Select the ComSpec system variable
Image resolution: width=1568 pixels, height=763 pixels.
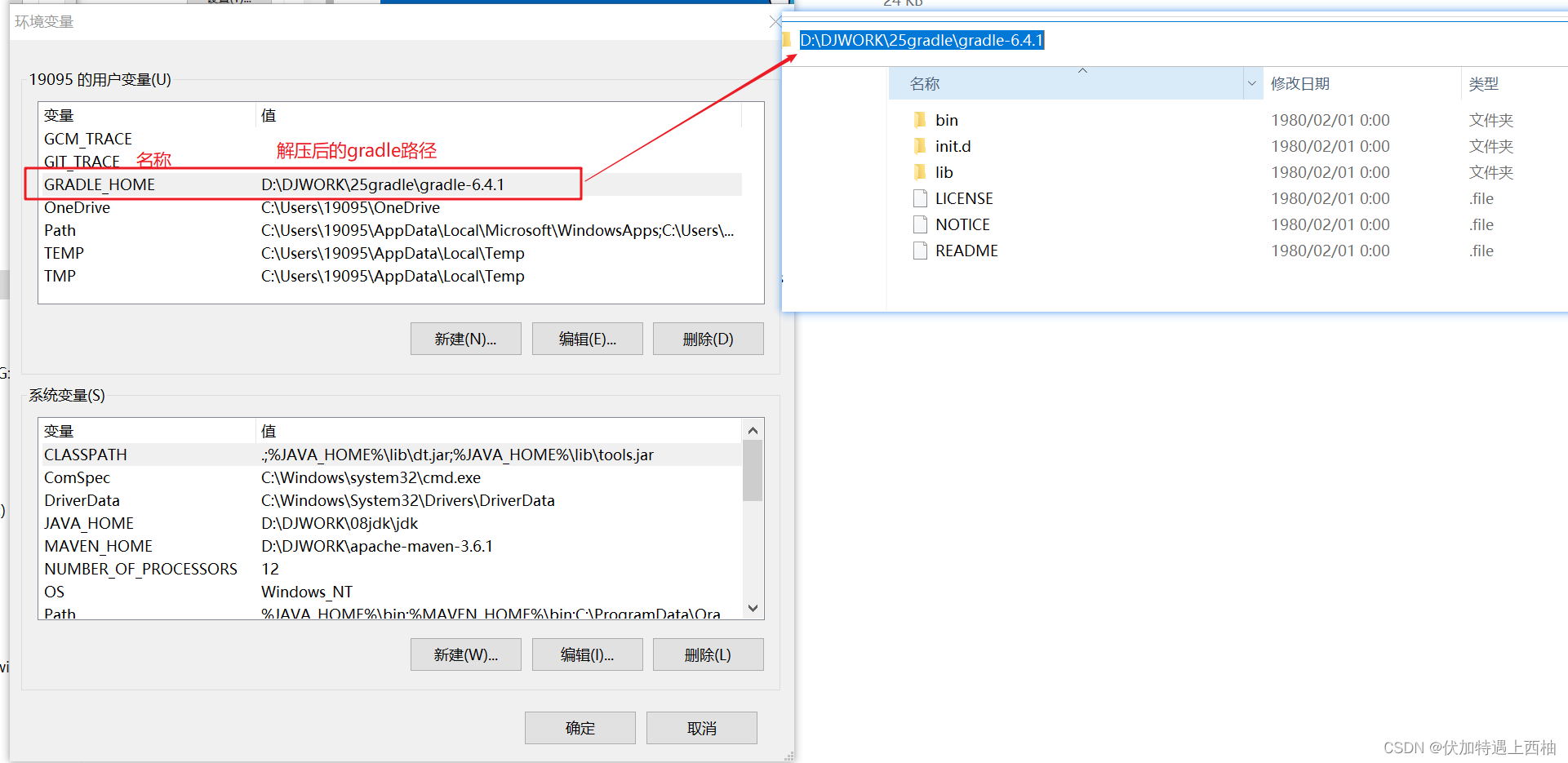(x=392, y=477)
